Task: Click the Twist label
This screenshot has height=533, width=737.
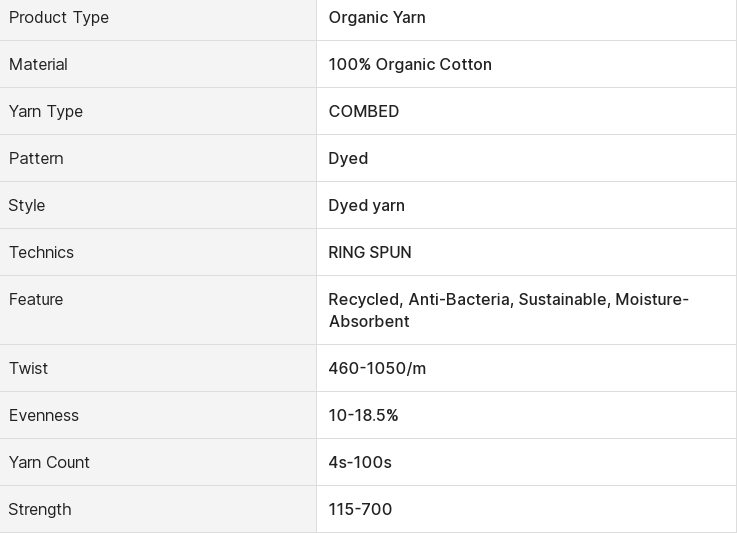Action: tap(28, 368)
